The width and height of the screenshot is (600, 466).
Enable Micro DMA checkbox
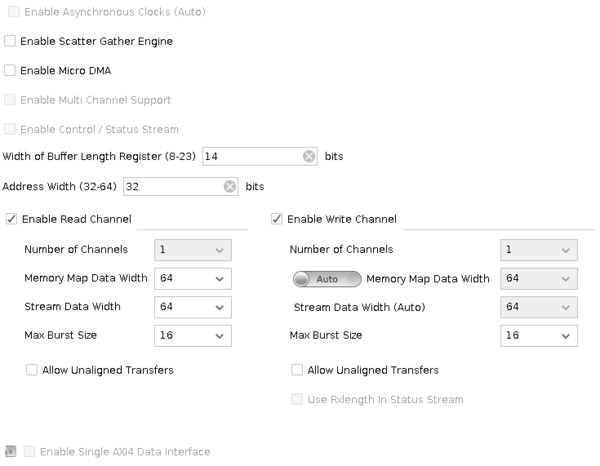pos(10,71)
